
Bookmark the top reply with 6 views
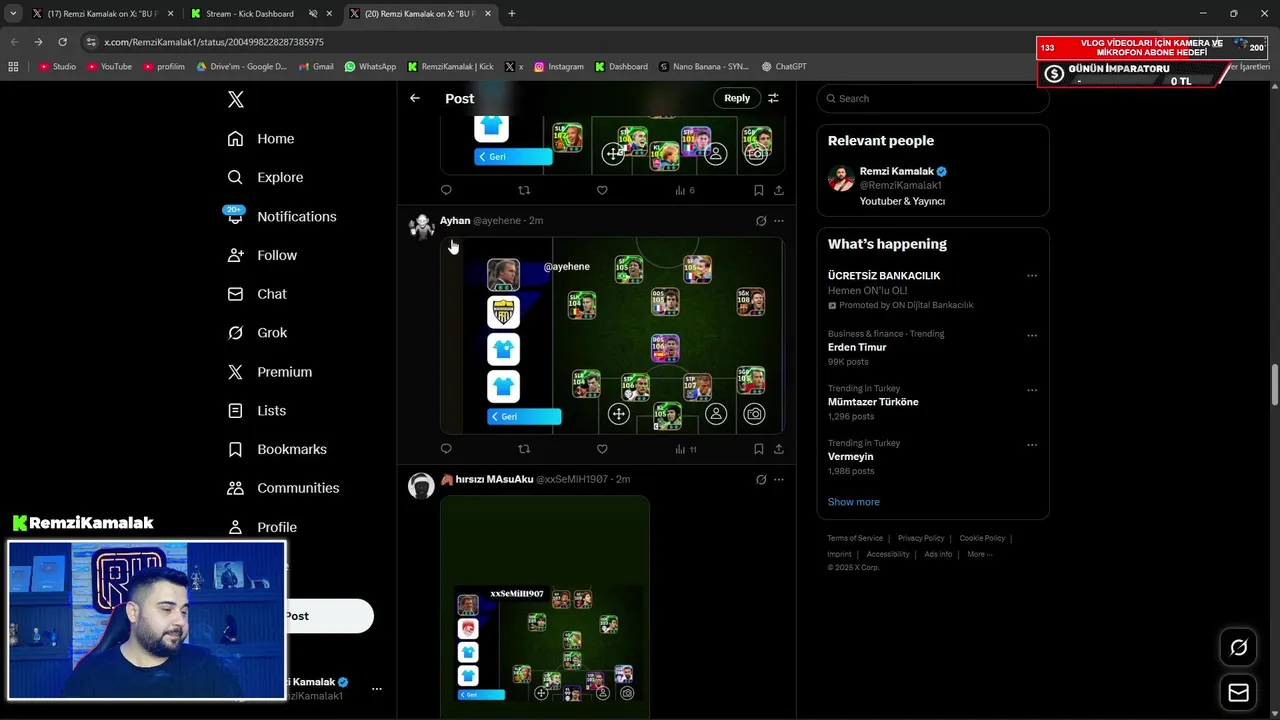point(759,190)
